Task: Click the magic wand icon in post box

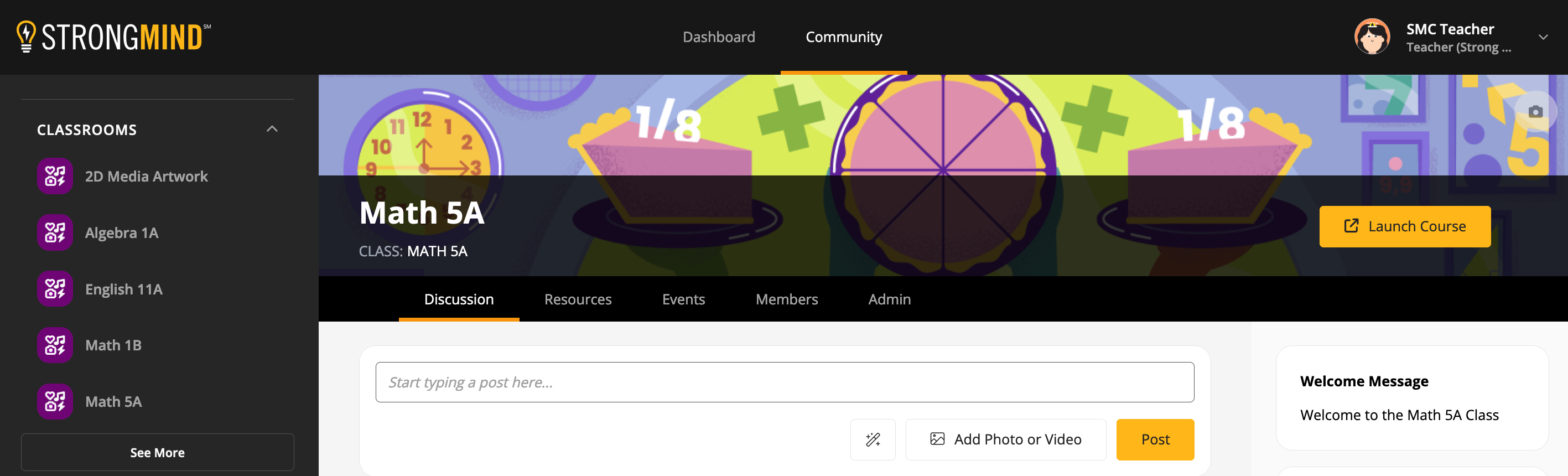Action: tap(873, 439)
